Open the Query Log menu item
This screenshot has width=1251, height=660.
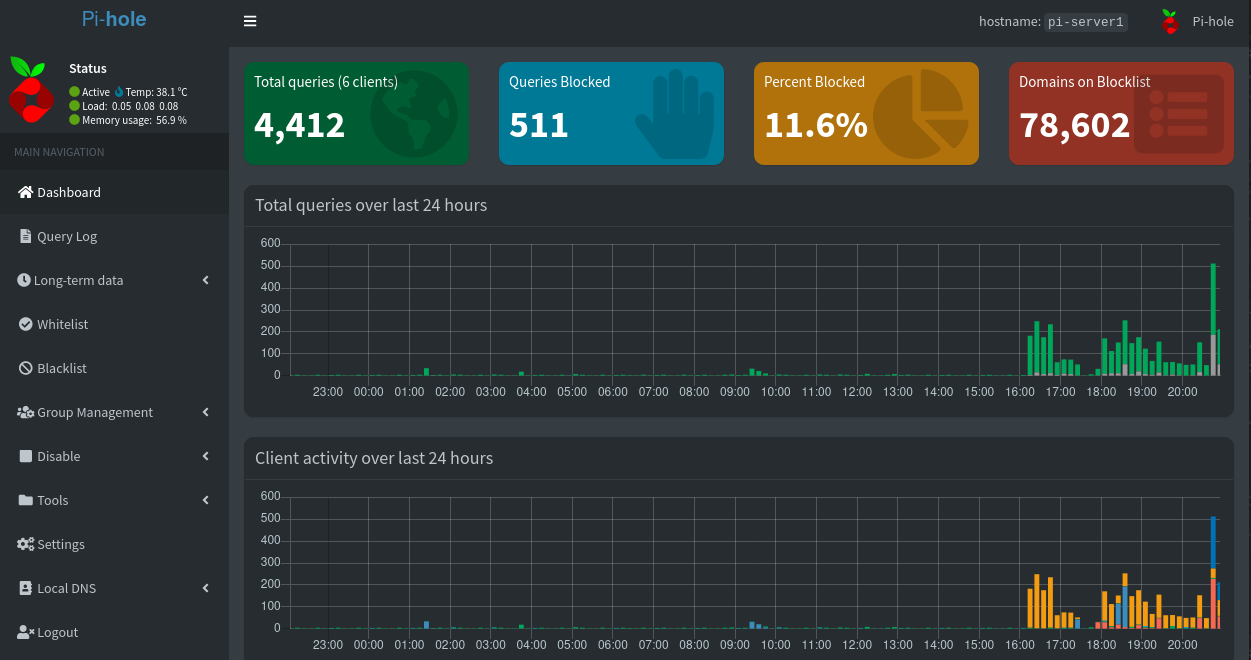(x=114, y=236)
